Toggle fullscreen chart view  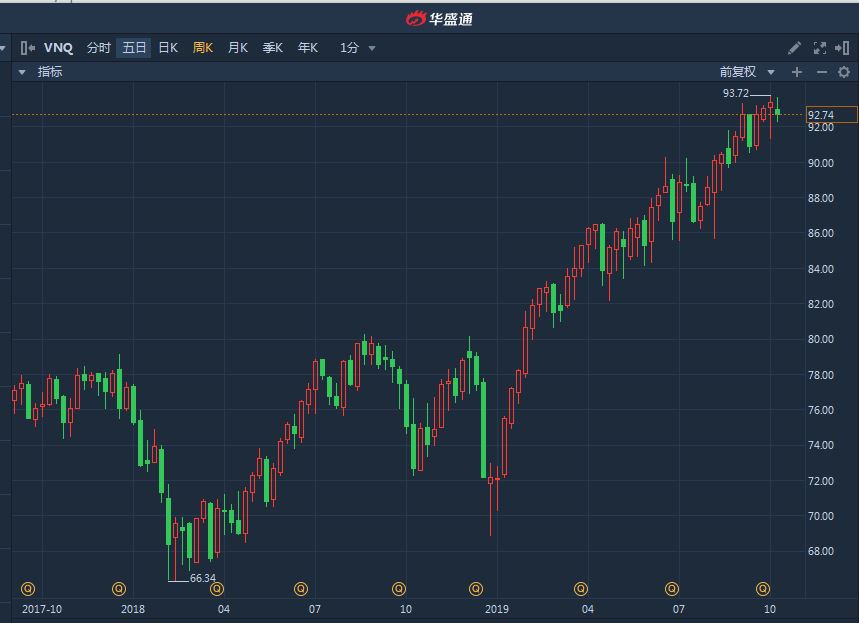(x=819, y=47)
